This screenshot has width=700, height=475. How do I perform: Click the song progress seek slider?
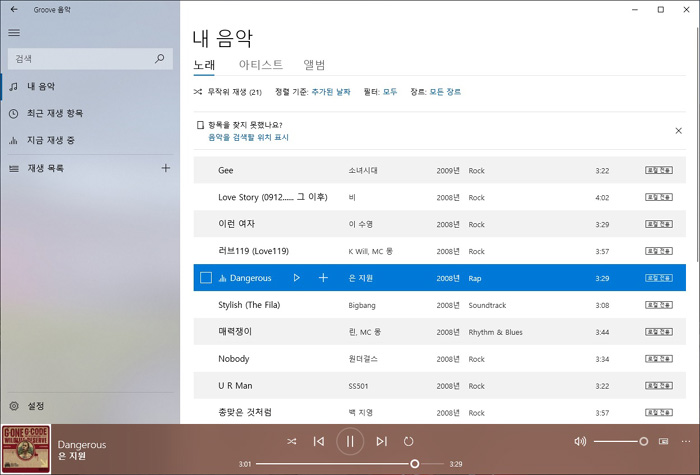350,464
